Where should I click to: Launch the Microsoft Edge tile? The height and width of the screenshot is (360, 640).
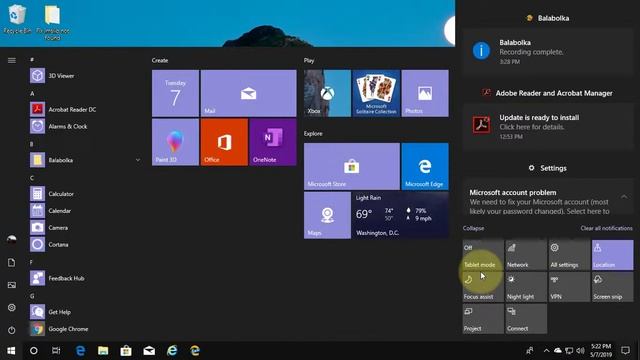coord(425,166)
